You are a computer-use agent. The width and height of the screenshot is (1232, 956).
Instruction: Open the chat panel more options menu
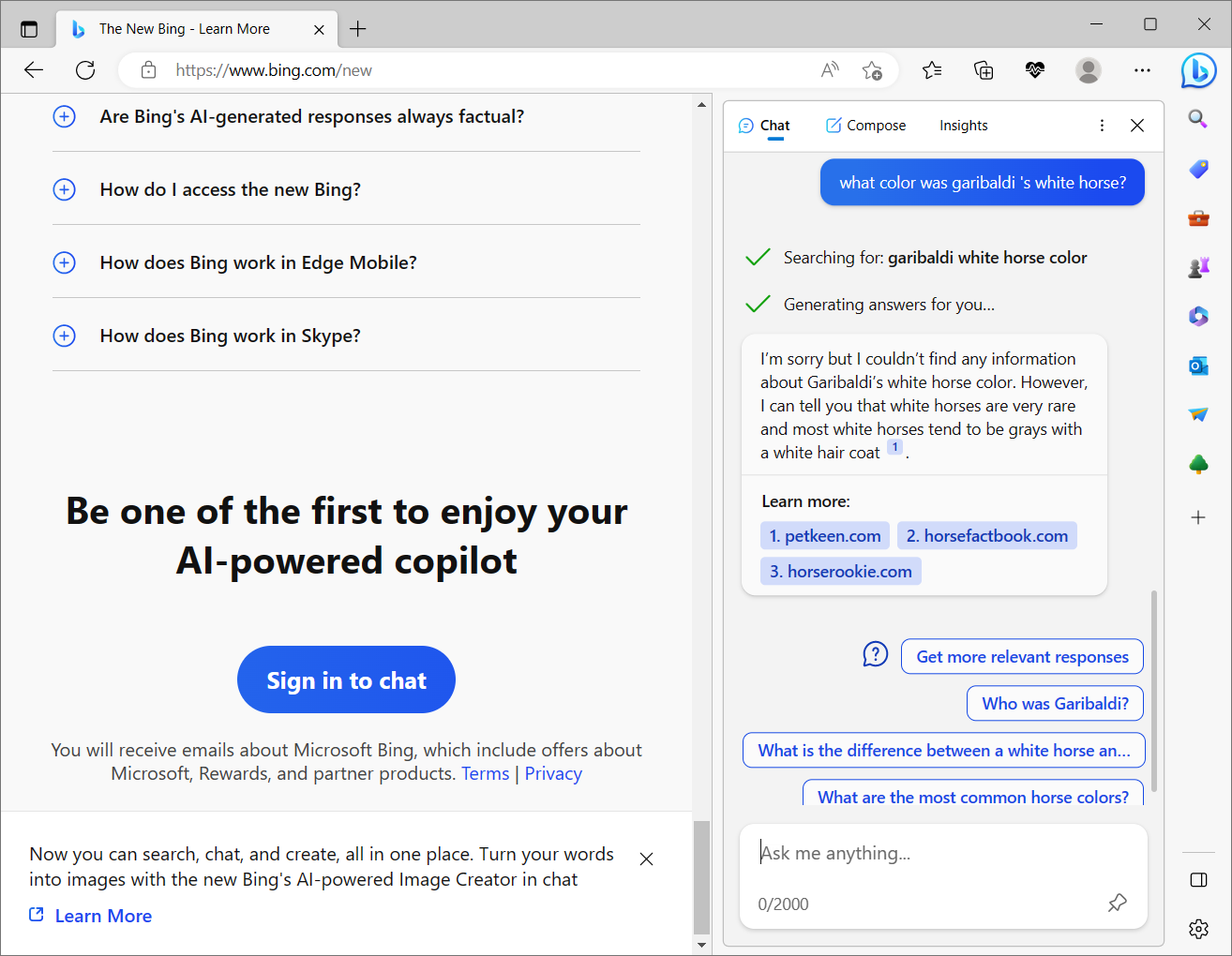click(1102, 126)
